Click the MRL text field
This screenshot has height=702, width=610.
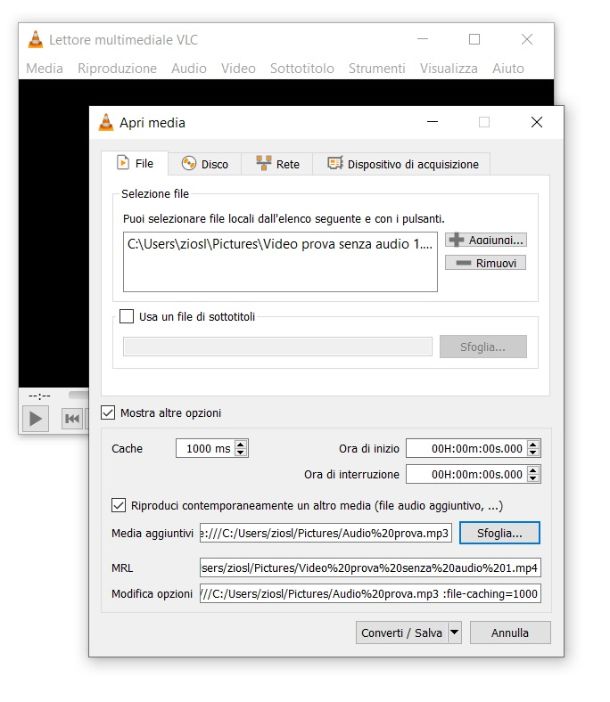[x=371, y=568]
